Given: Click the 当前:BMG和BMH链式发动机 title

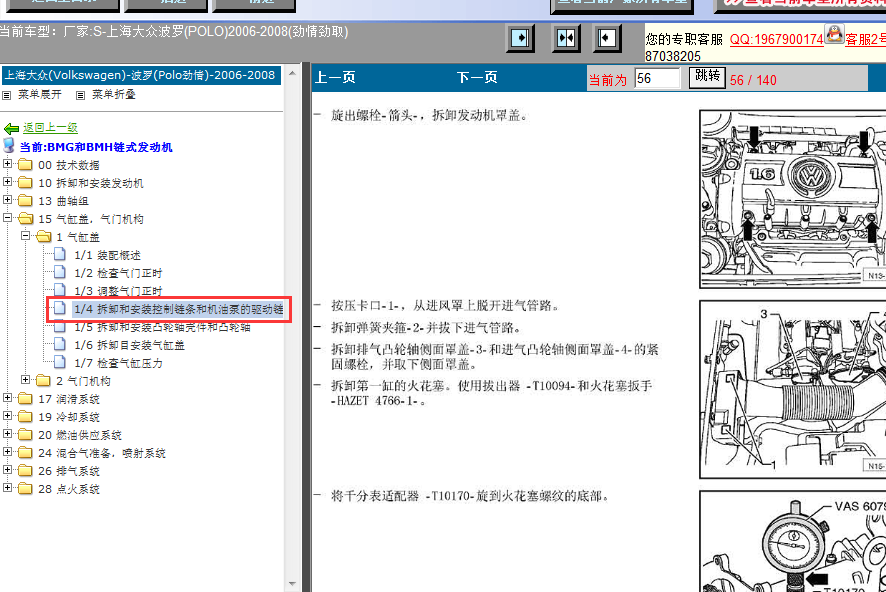Looking at the screenshot, I should point(96,147).
